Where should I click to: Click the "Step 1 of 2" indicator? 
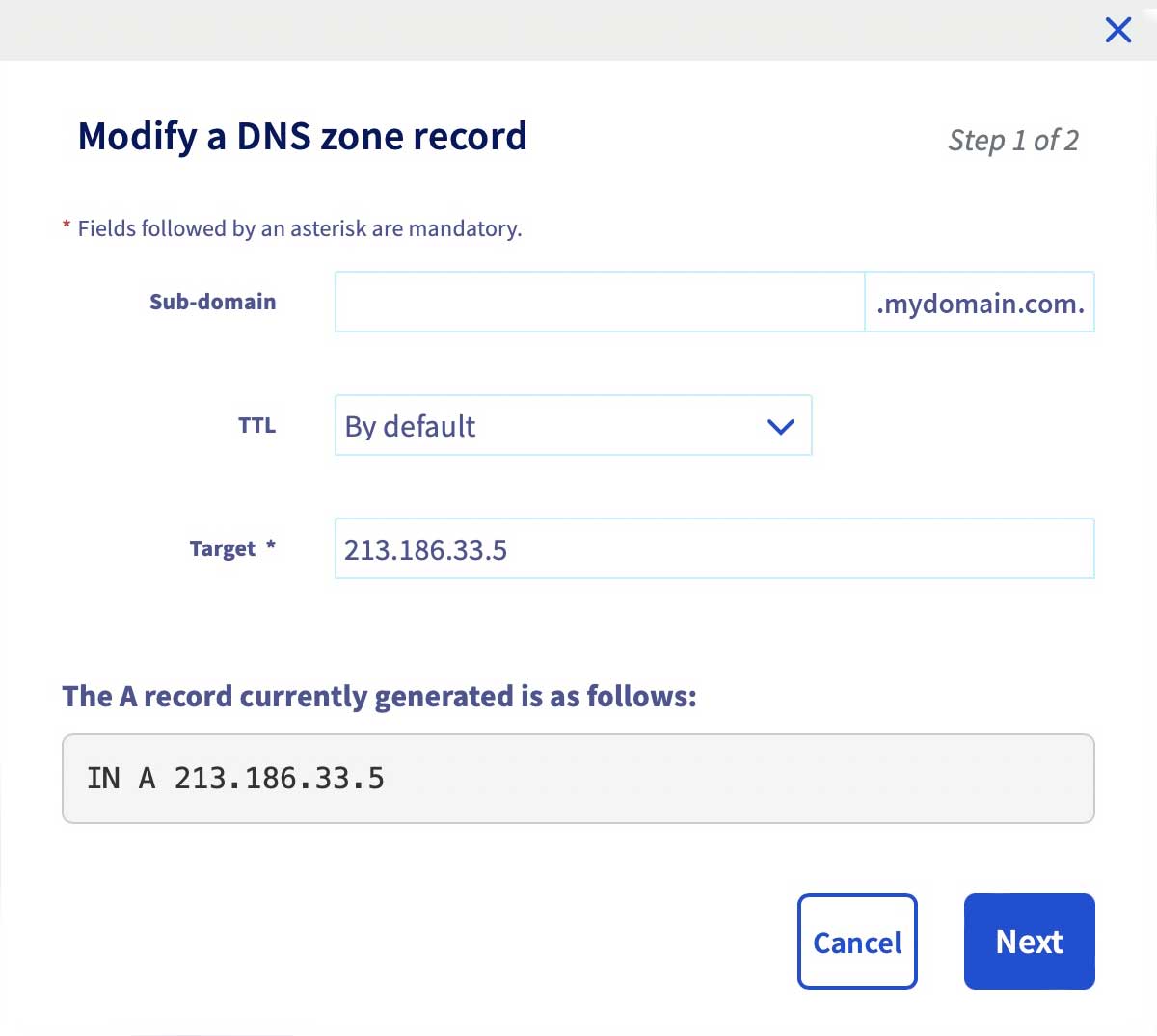point(1012,141)
